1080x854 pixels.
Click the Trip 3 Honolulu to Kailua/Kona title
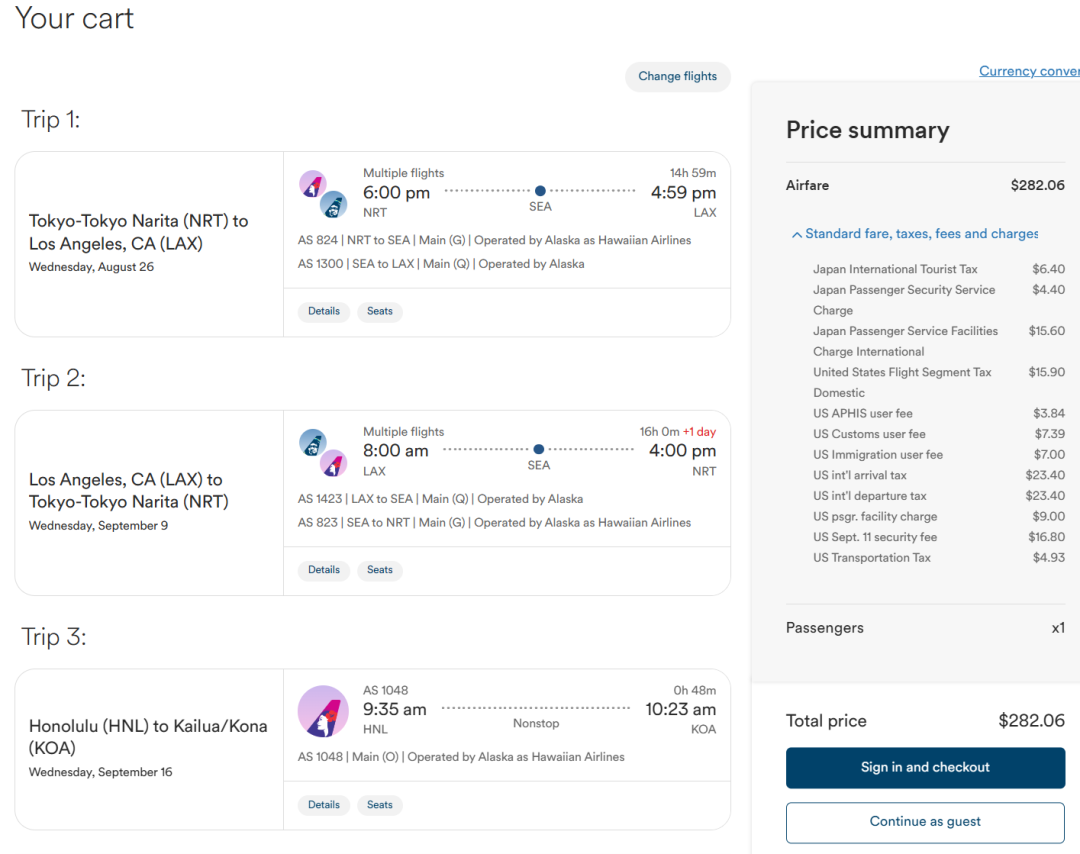[x=148, y=737]
